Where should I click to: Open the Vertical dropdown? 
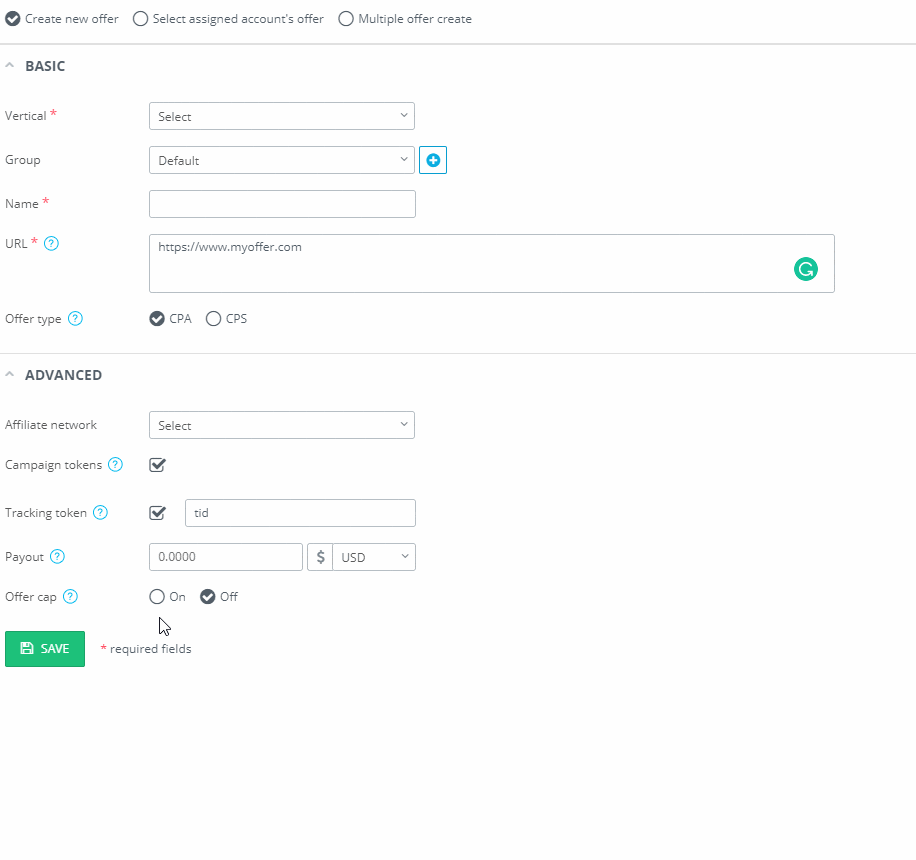[x=282, y=116]
